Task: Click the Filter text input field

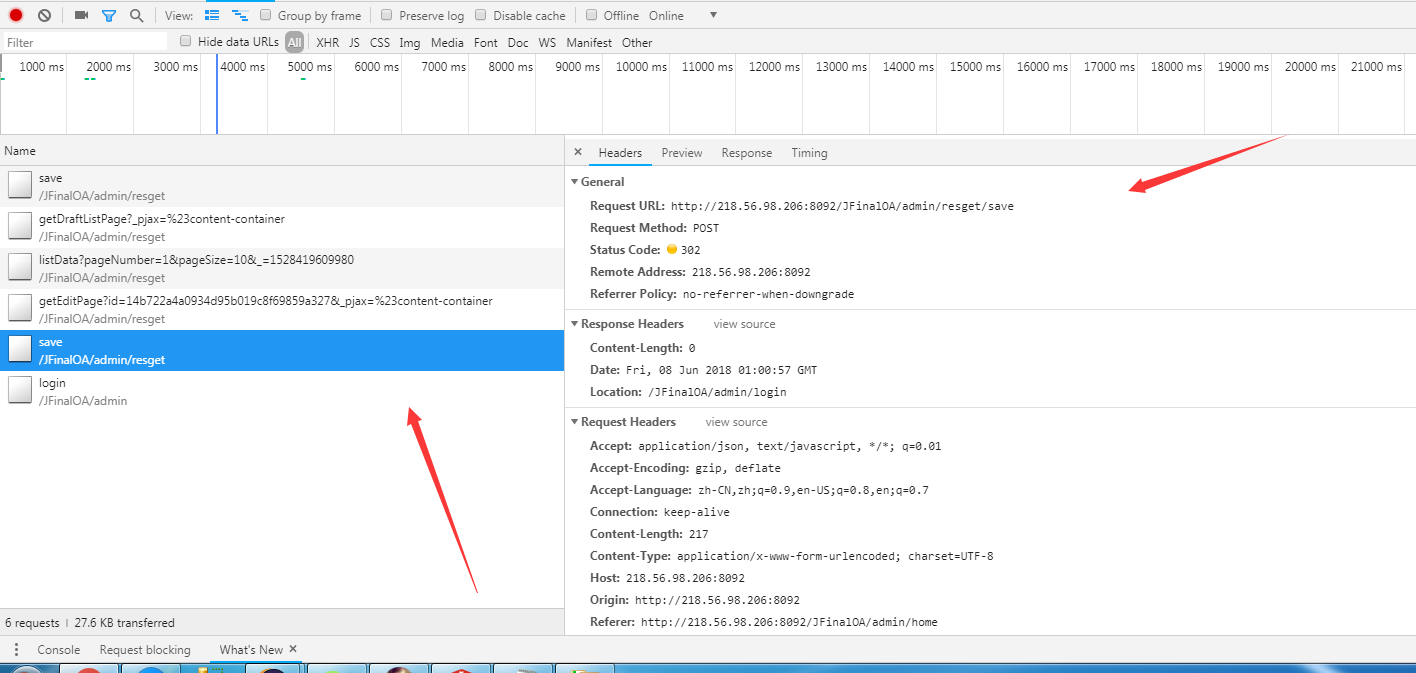Action: tap(85, 43)
